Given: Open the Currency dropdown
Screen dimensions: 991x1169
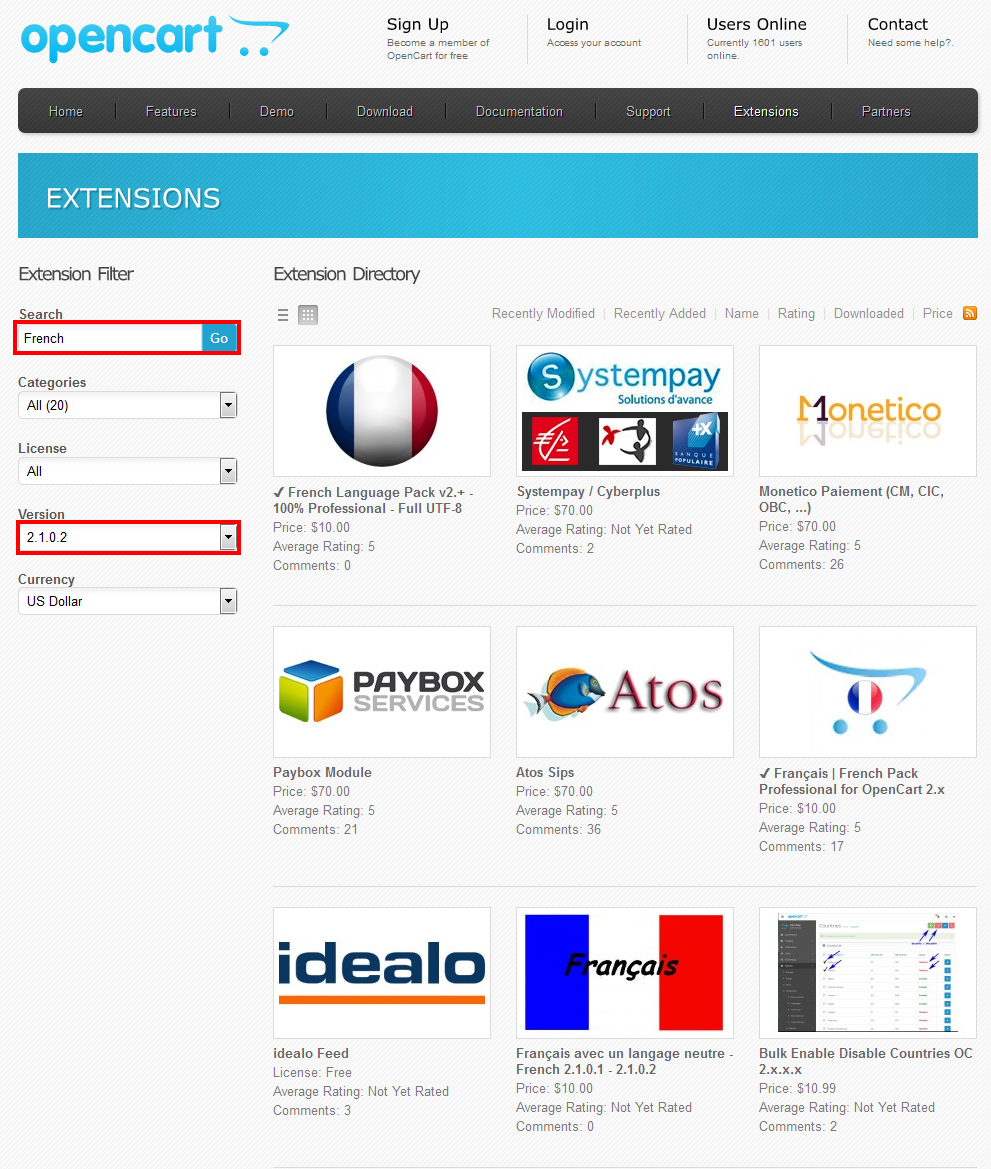Looking at the screenshot, I should pos(128,601).
